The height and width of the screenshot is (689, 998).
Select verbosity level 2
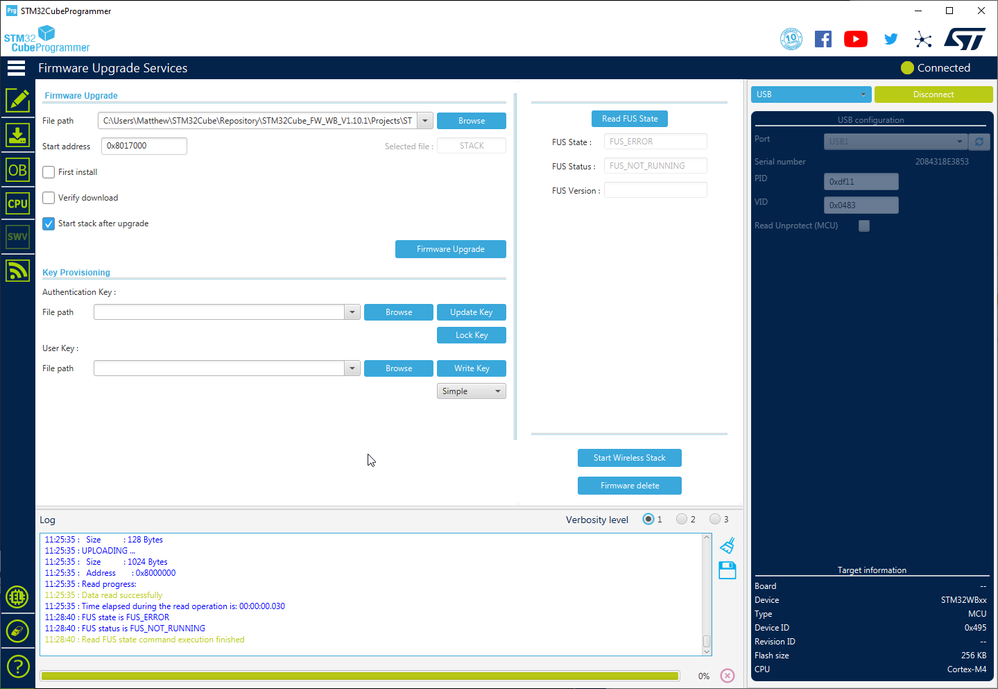coord(682,519)
